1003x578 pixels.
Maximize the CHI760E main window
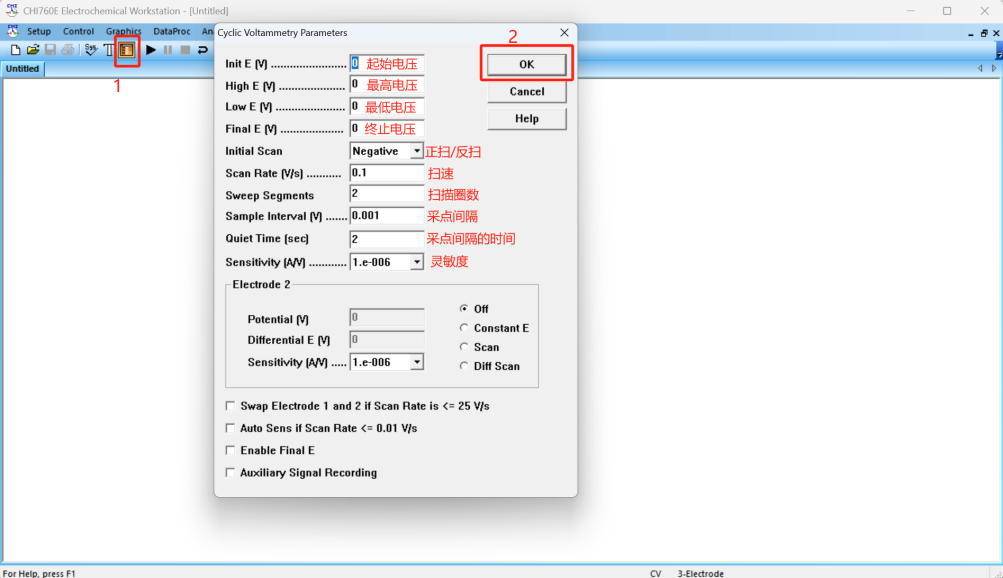click(947, 11)
